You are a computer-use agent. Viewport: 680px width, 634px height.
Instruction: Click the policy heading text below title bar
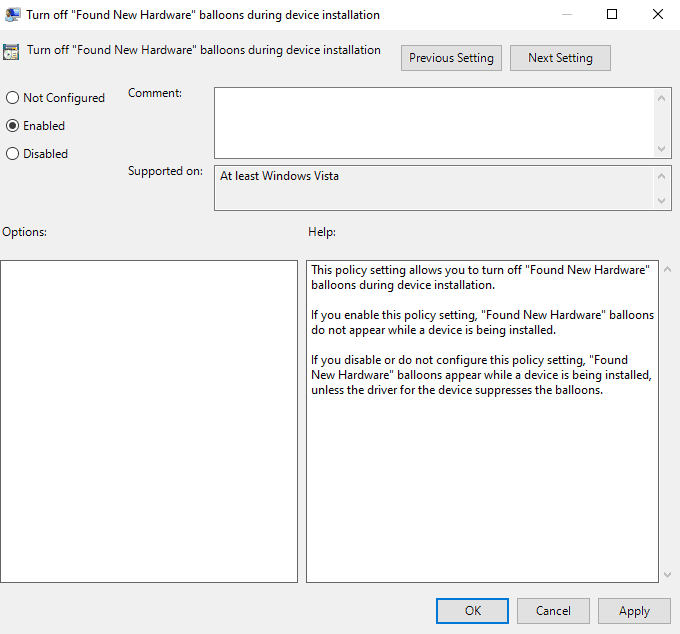[204, 50]
